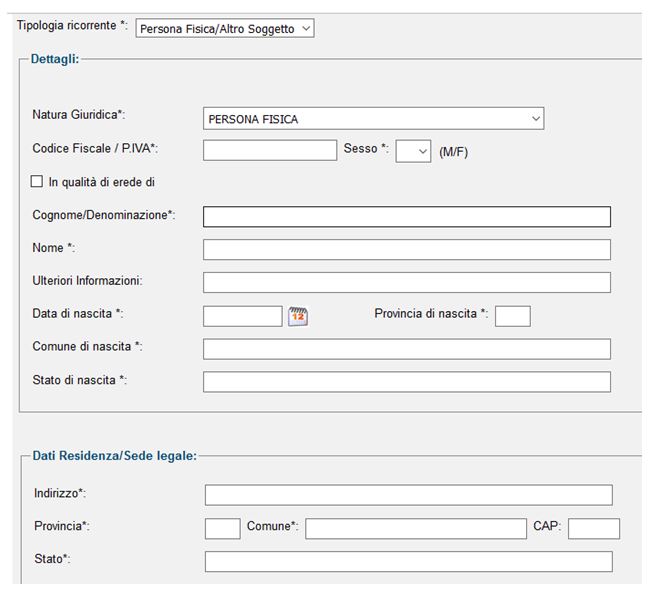Focus the Cognome/Denominazione text field
652x597 pixels.
[406, 217]
